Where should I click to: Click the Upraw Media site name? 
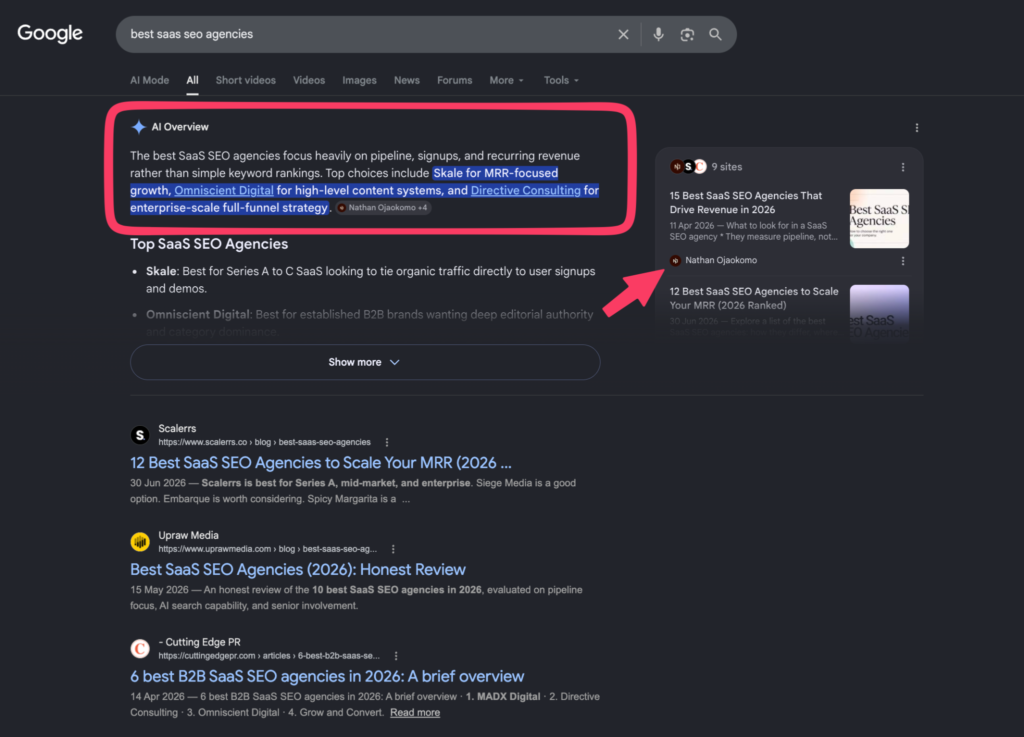point(188,536)
